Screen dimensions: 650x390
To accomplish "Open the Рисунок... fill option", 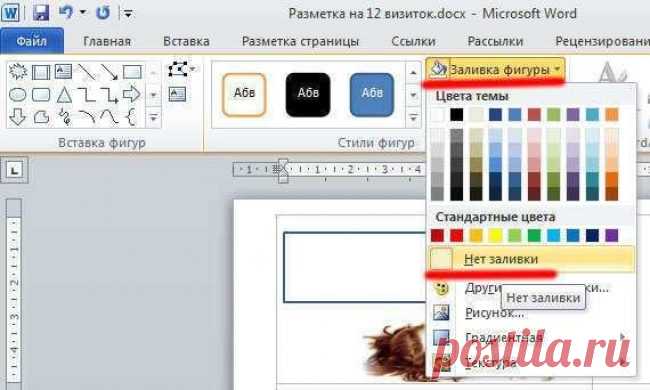I will point(494,312).
